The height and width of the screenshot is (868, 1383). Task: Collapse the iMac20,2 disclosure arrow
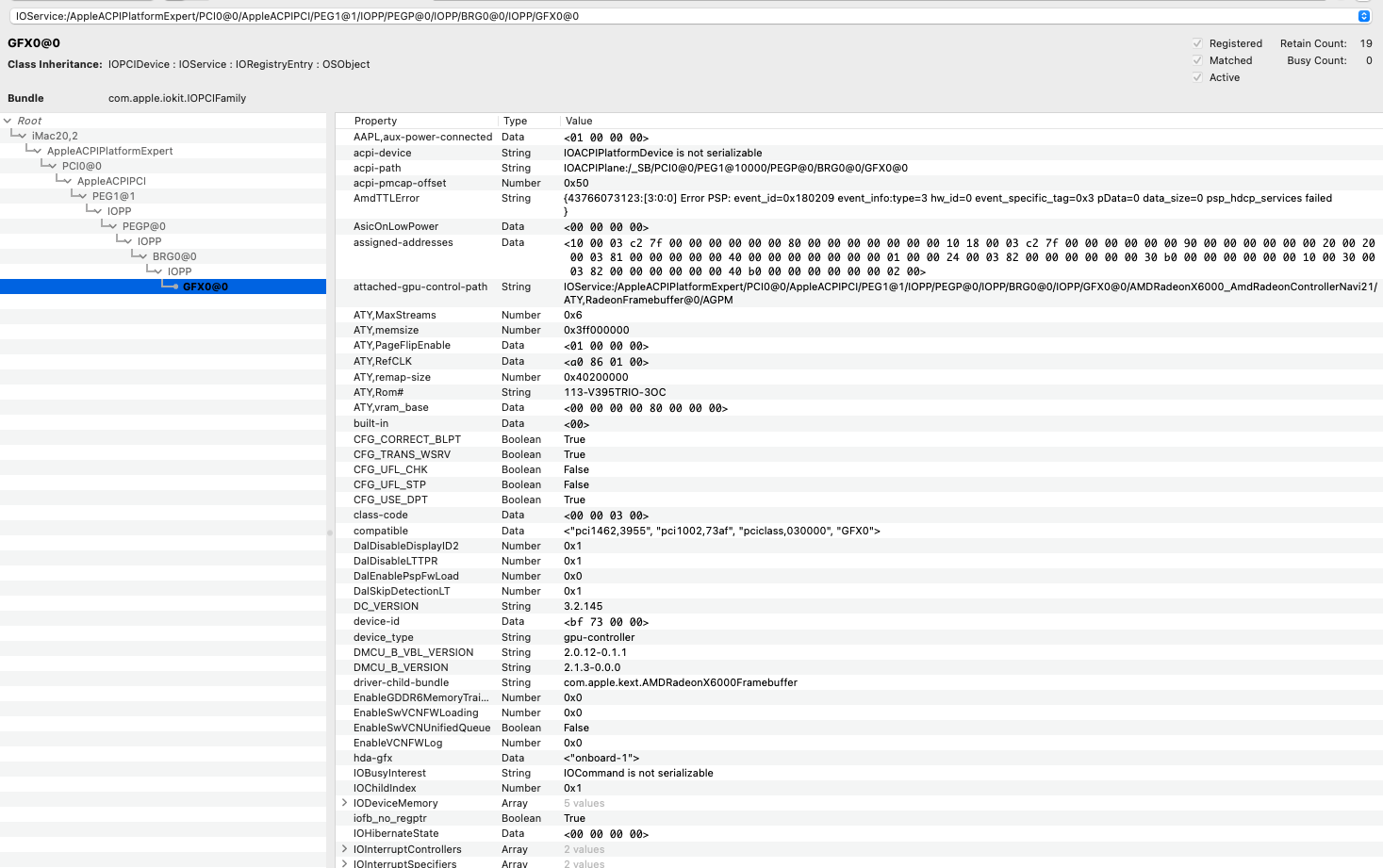point(23,136)
